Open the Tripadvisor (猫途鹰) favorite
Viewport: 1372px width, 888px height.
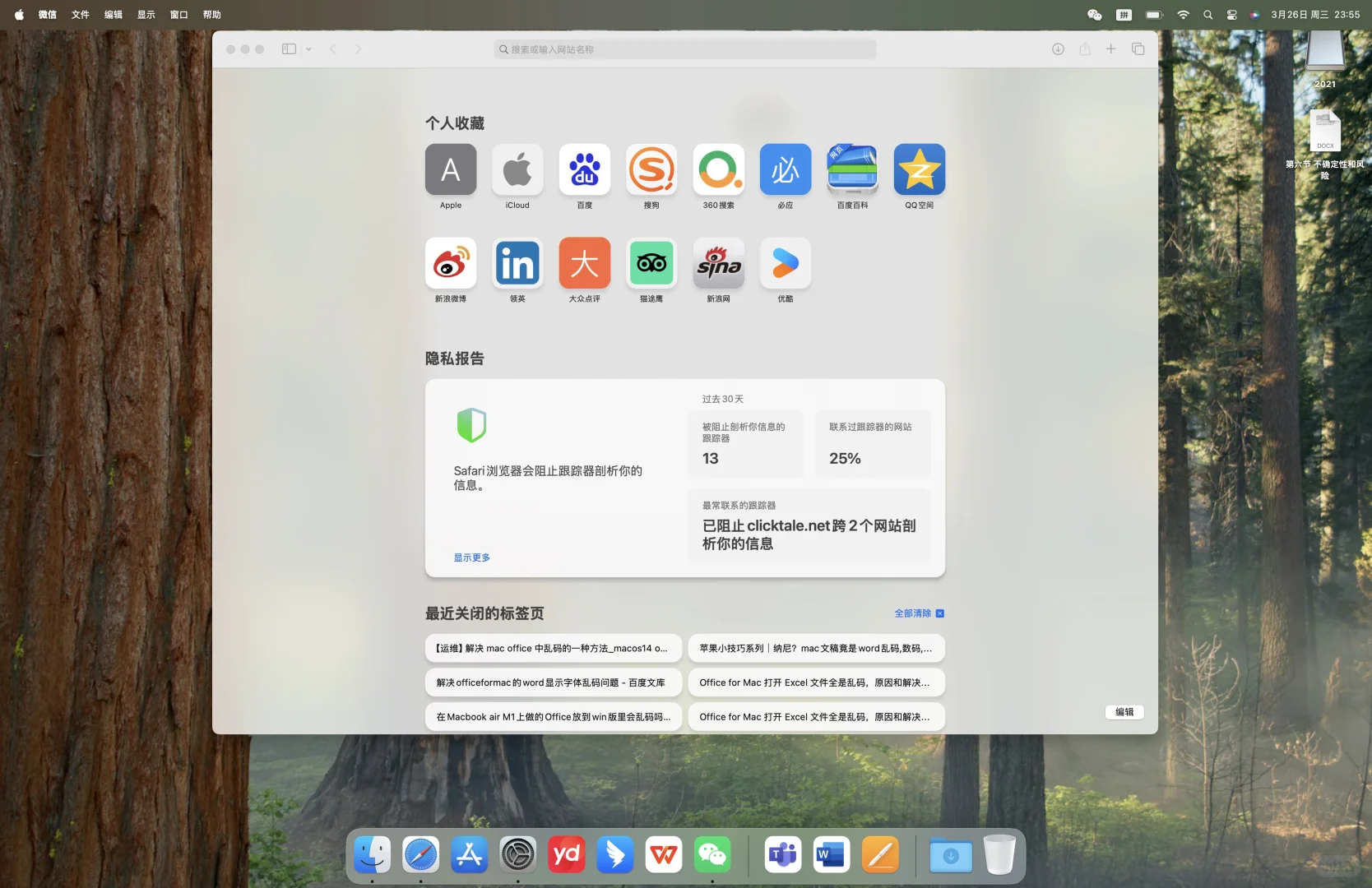(x=651, y=263)
